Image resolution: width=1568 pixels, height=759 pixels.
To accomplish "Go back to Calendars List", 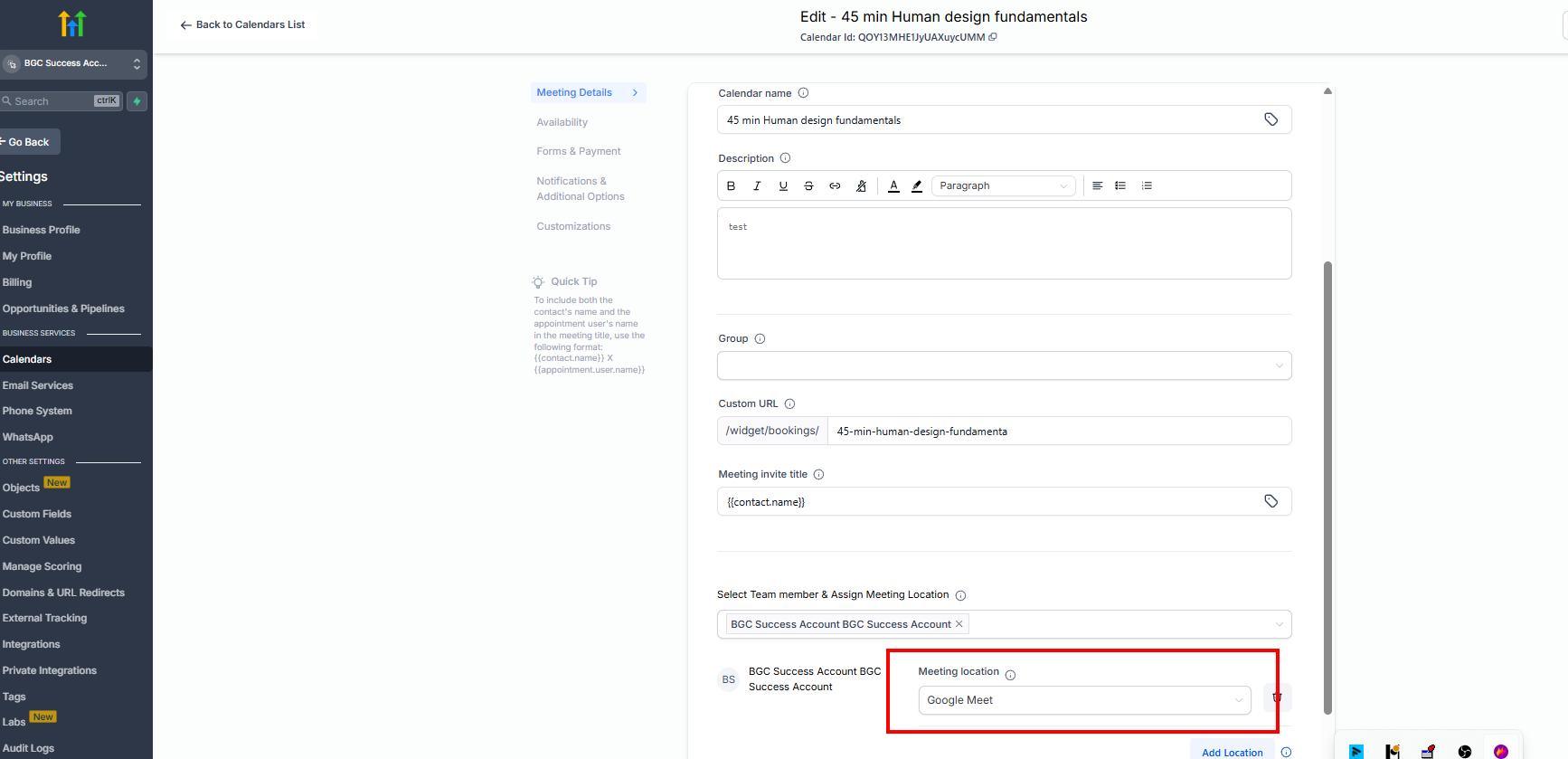I will [x=242, y=24].
